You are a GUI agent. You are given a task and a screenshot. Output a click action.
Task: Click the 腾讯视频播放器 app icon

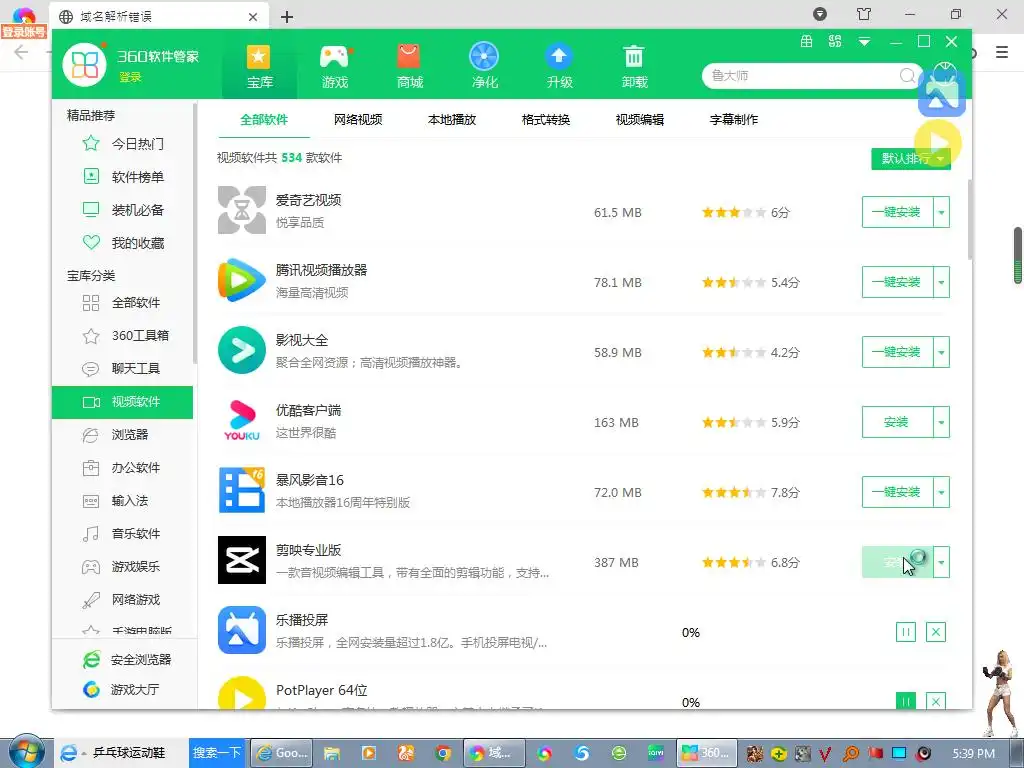tap(242, 280)
